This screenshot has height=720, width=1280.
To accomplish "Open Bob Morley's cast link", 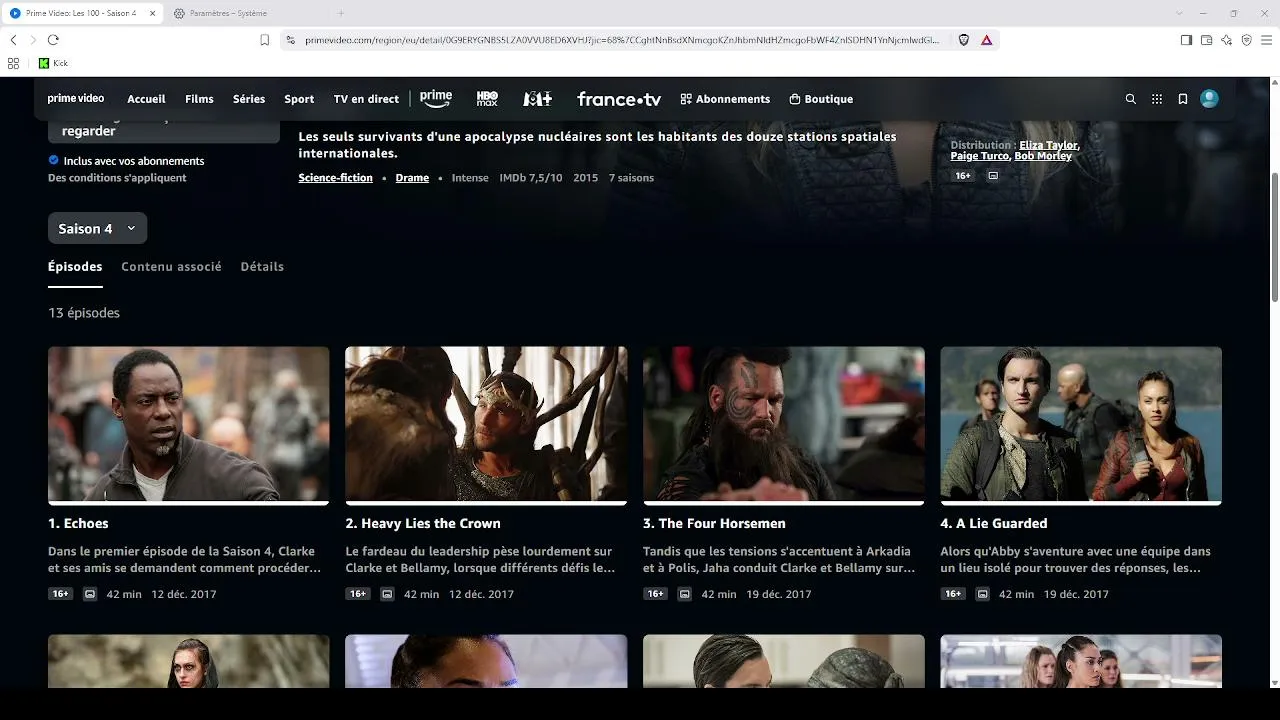I will tap(1043, 156).
